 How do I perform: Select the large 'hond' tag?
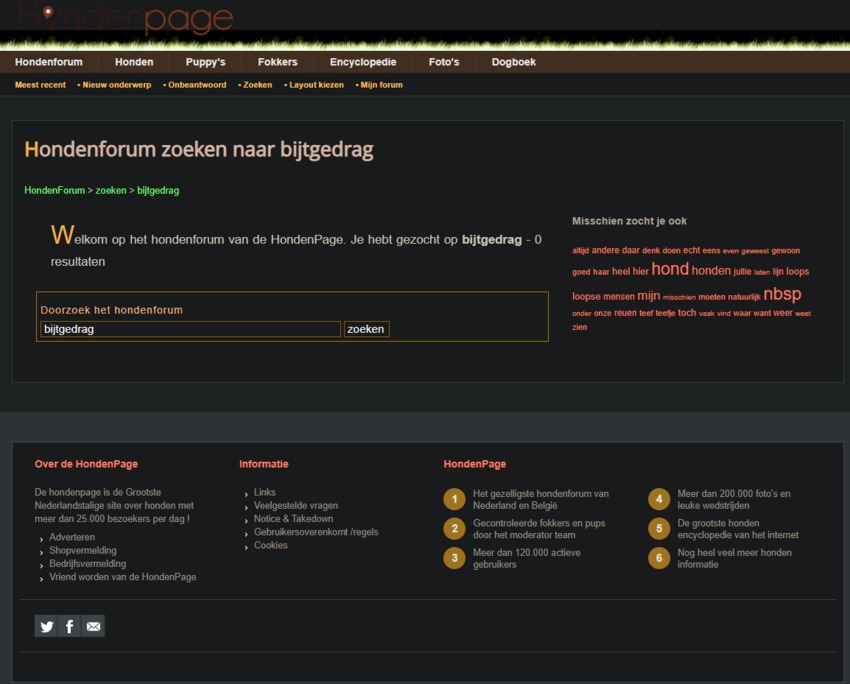tap(670, 269)
